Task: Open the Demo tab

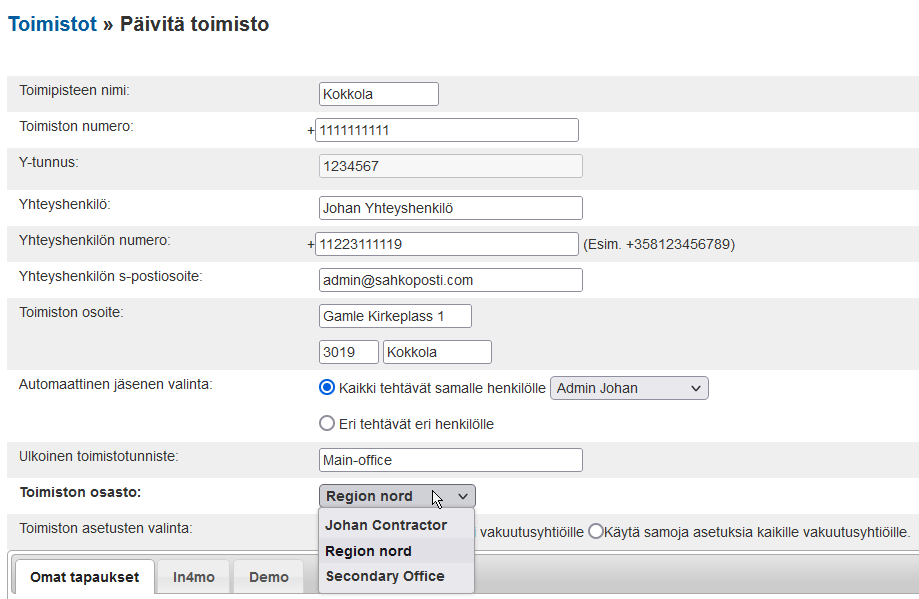Action: tap(269, 577)
